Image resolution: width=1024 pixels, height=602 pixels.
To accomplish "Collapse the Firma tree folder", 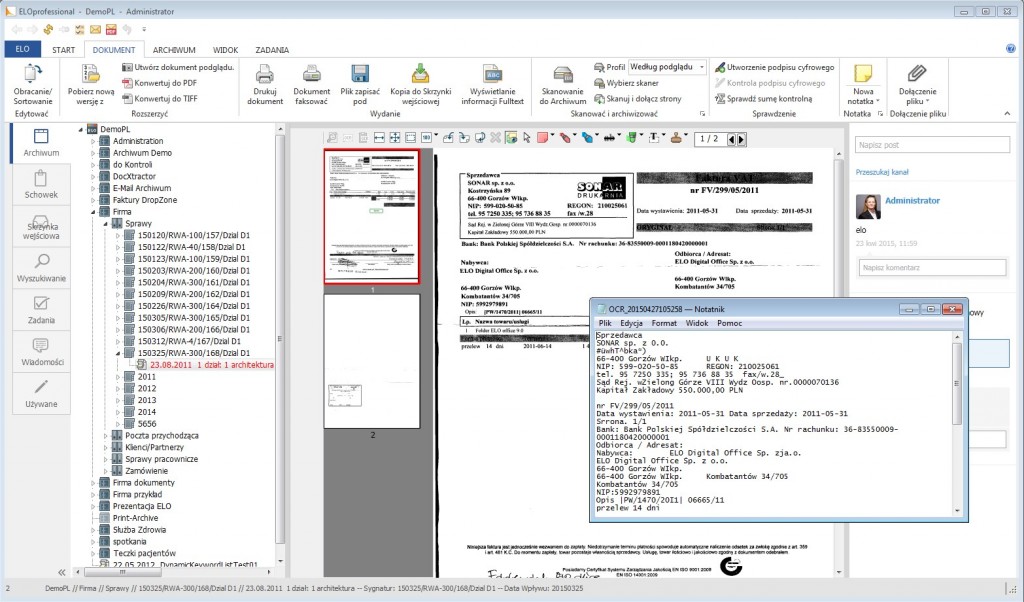I will 93,212.
